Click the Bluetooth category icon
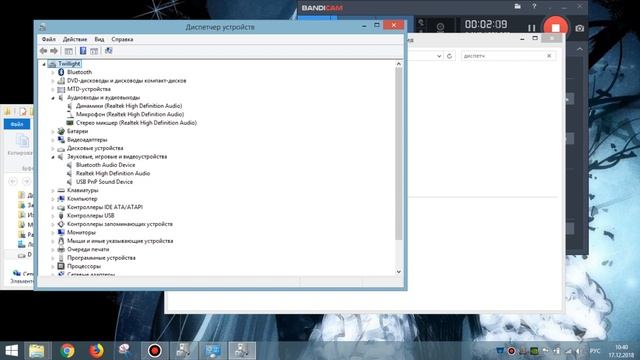This screenshot has height=360, width=640. pyautogui.click(x=61, y=72)
